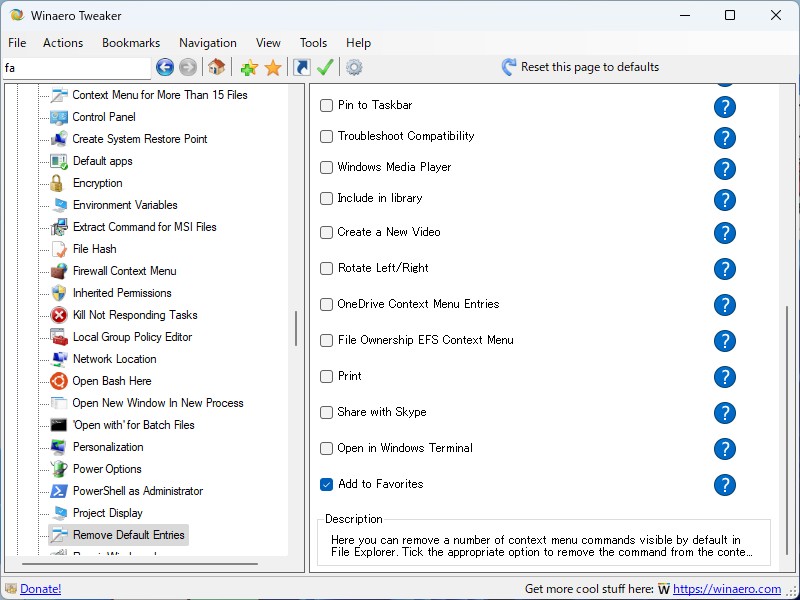Uncheck the Add to Favorites checkbox
800x600 pixels.
(326, 484)
